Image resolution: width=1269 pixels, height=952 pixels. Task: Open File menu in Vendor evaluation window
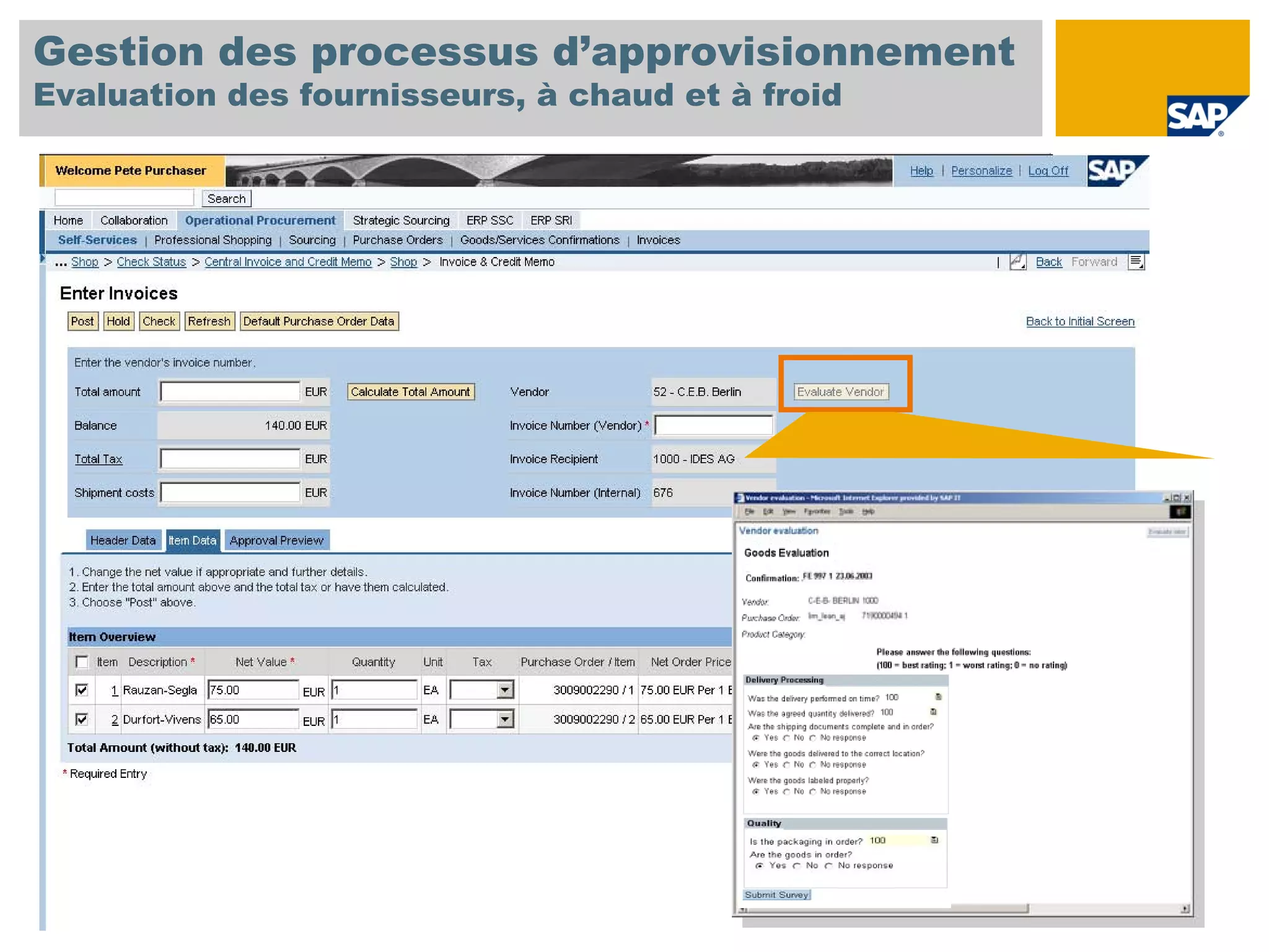pyautogui.click(x=750, y=512)
